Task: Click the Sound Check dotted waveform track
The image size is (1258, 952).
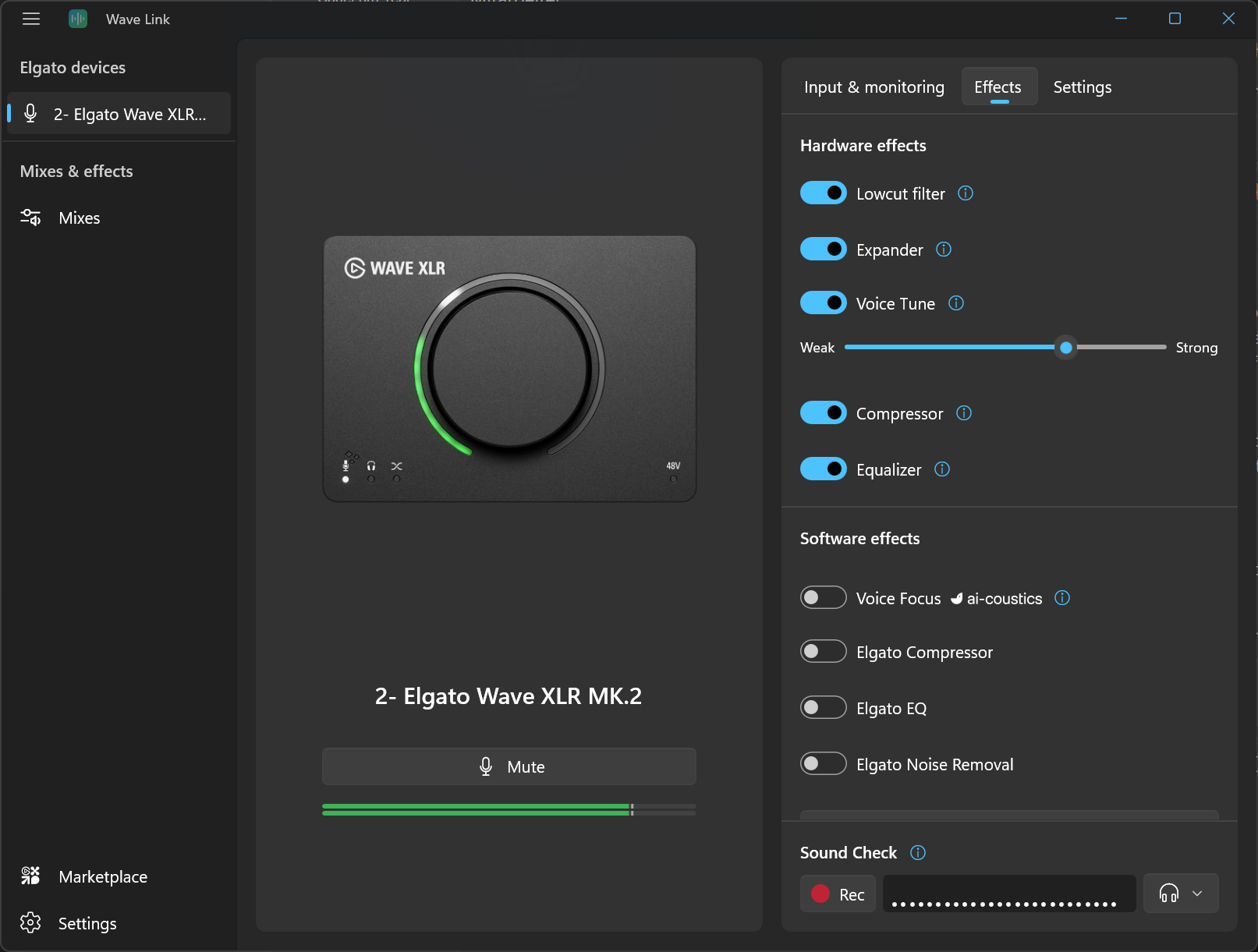Action: [x=1009, y=894]
